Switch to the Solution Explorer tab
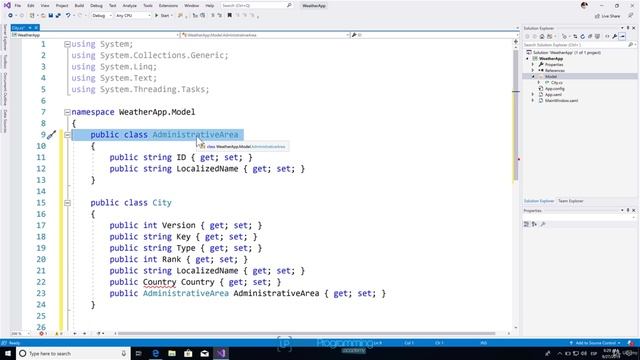The width and height of the screenshot is (640, 360). pyautogui.click(x=539, y=201)
